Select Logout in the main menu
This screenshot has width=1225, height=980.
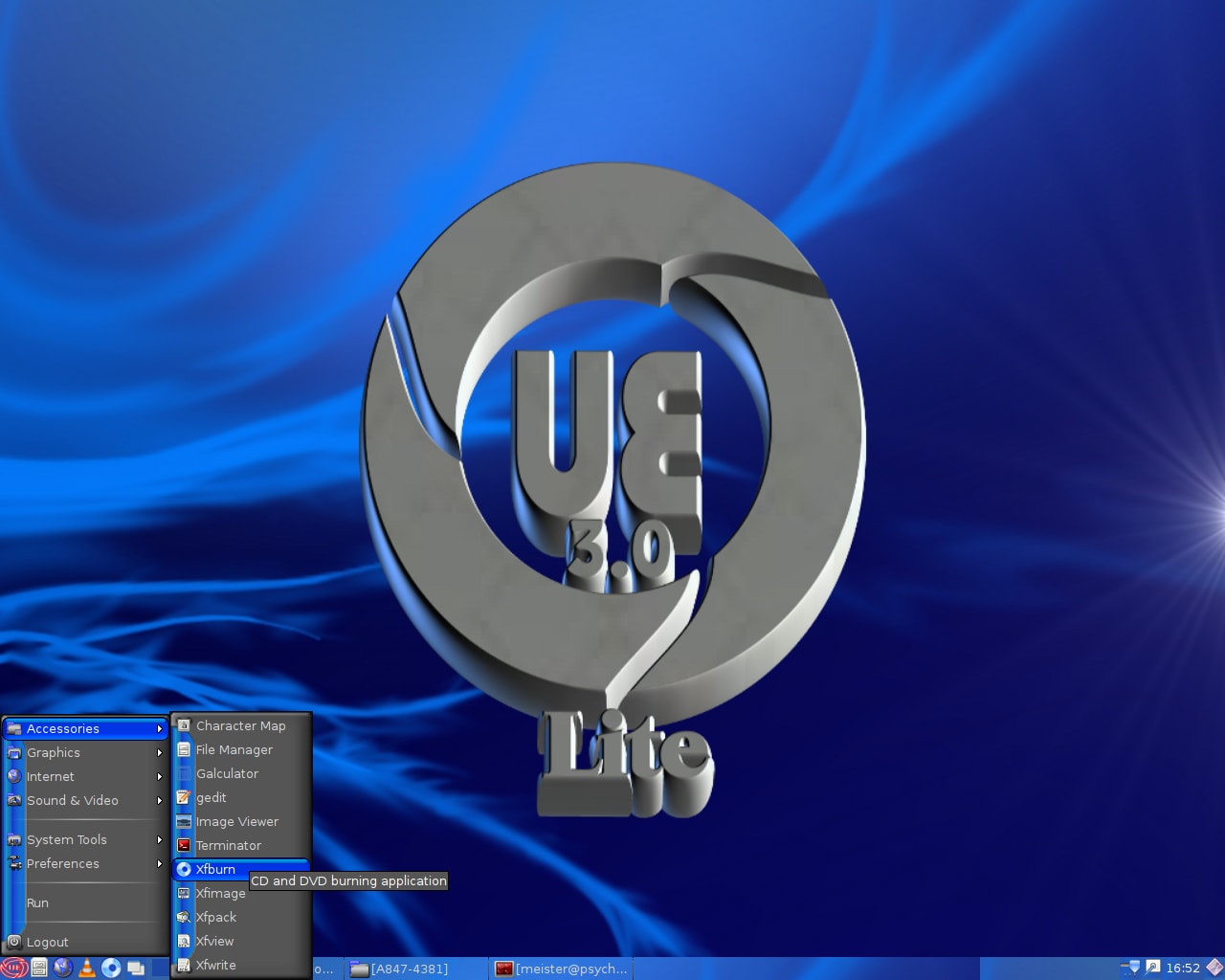click(x=86, y=942)
